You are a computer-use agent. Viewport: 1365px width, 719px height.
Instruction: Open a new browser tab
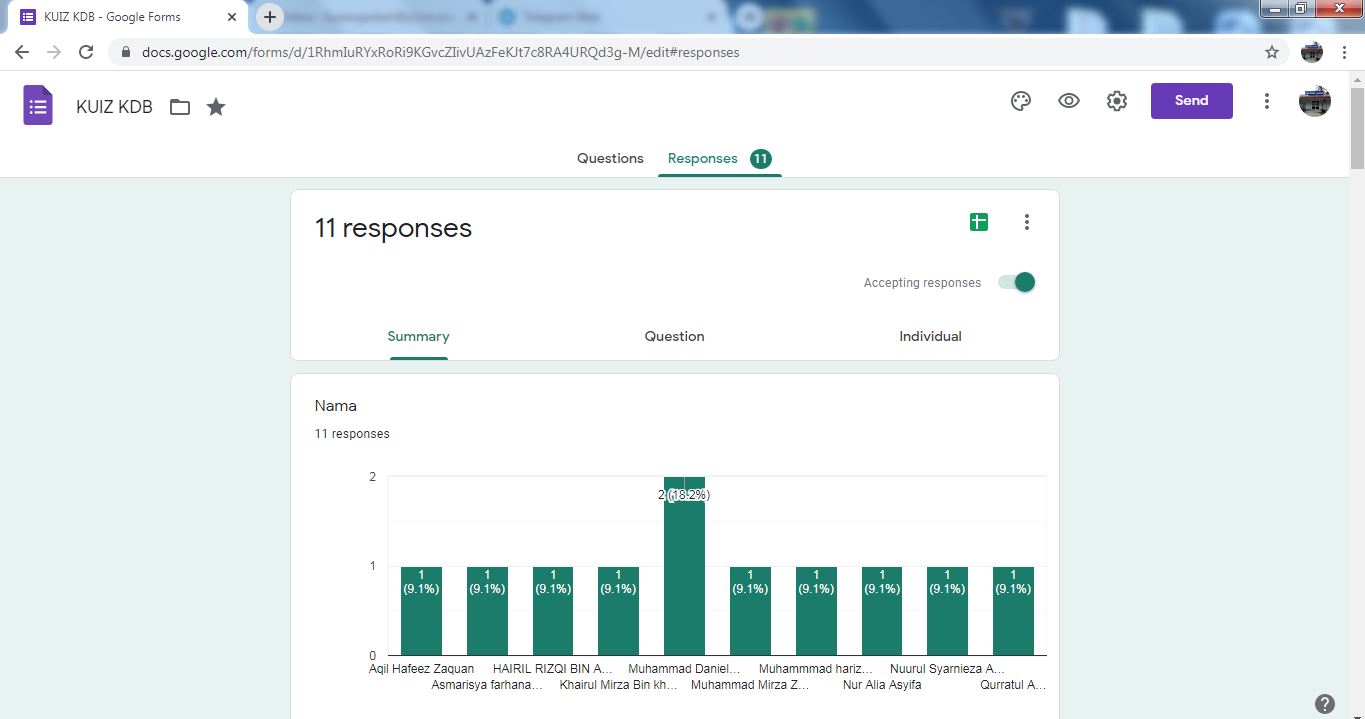(x=270, y=17)
